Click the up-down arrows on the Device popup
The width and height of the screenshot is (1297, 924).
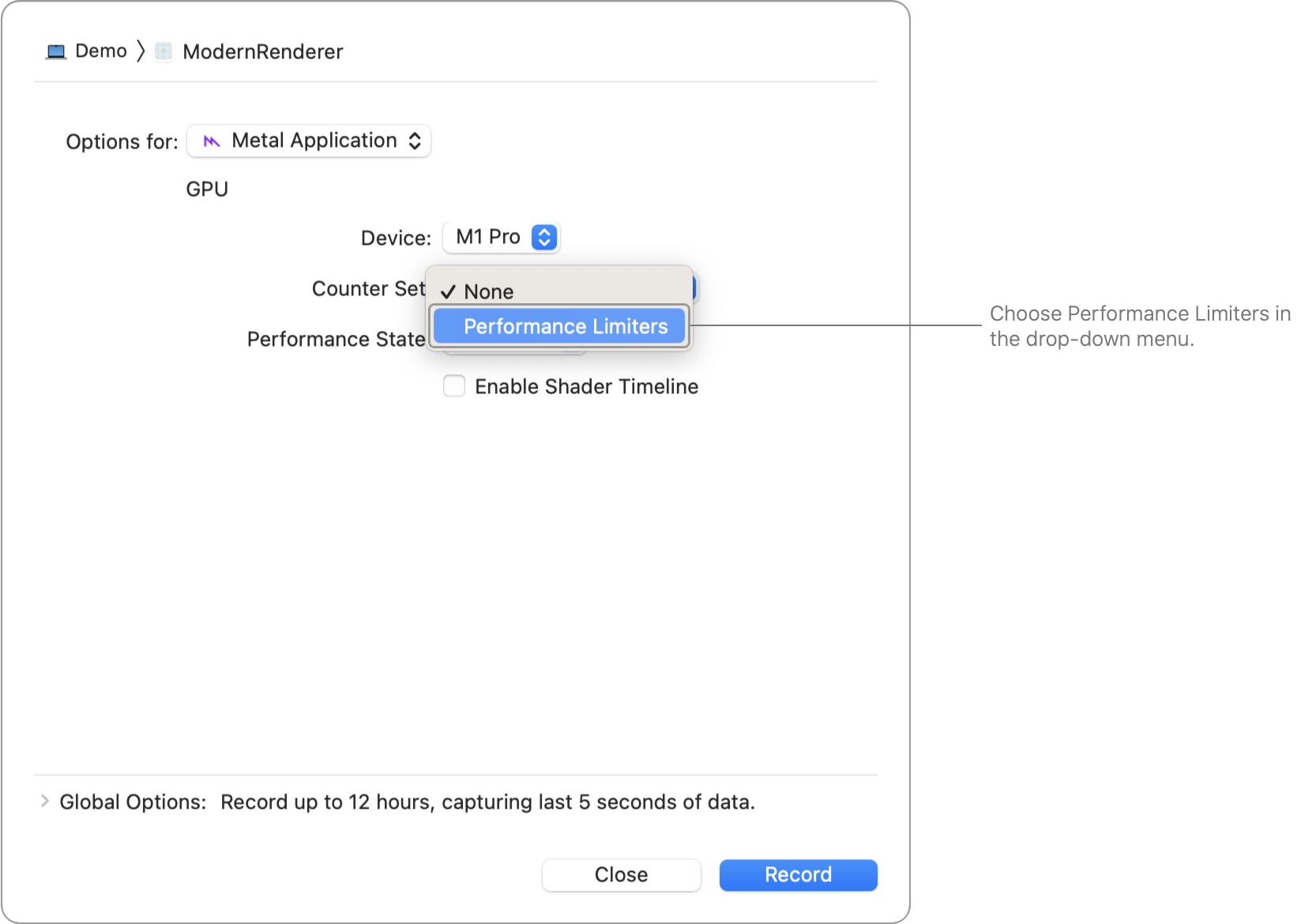pos(543,237)
